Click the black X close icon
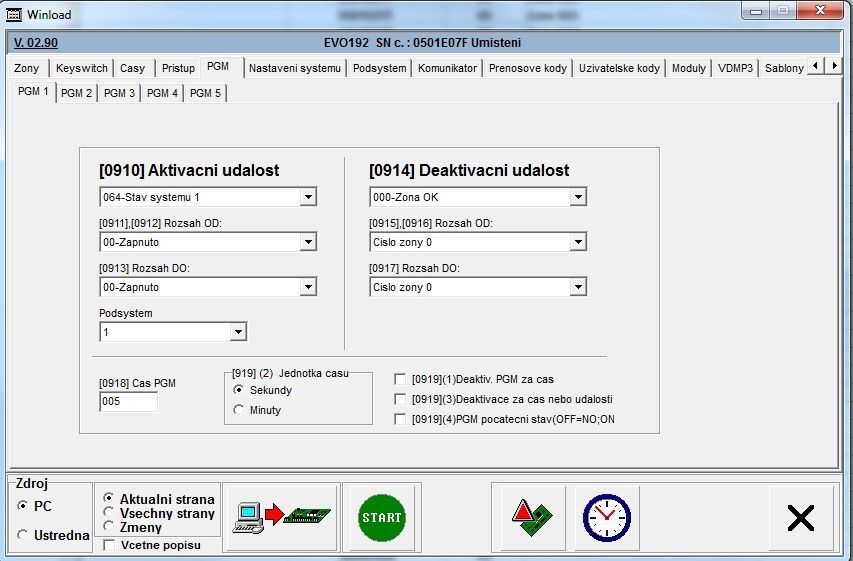The width and height of the screenshot is (853, 561). click(800, 517)
